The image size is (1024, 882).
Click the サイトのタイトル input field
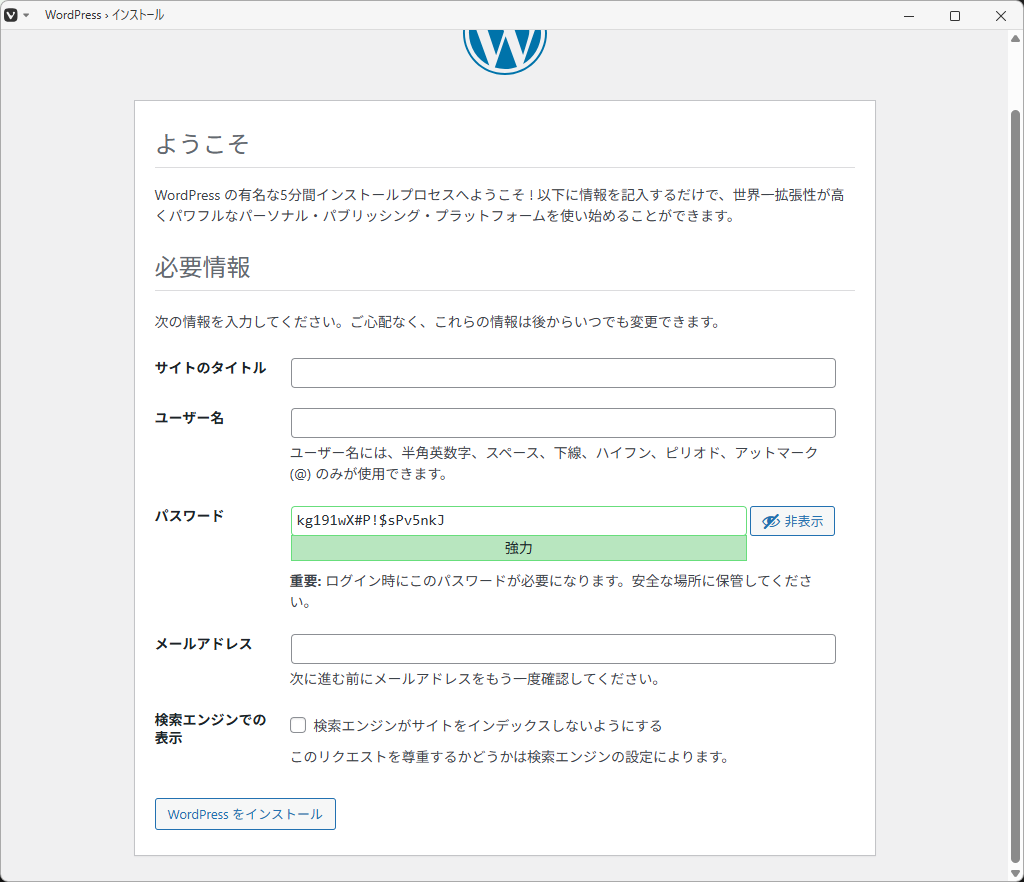coord(563,373)
